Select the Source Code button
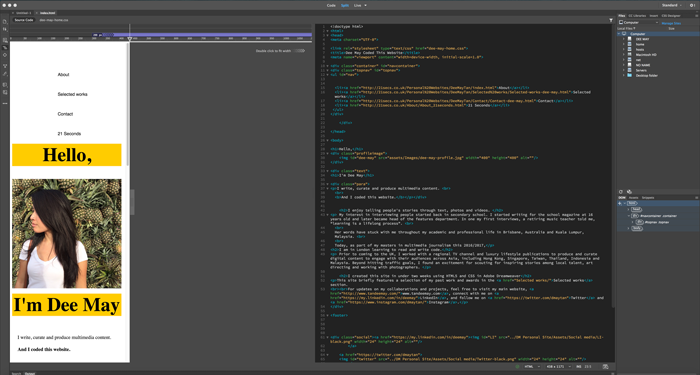Viewport: 700px width, 375px height. click(x=24, y=20)
